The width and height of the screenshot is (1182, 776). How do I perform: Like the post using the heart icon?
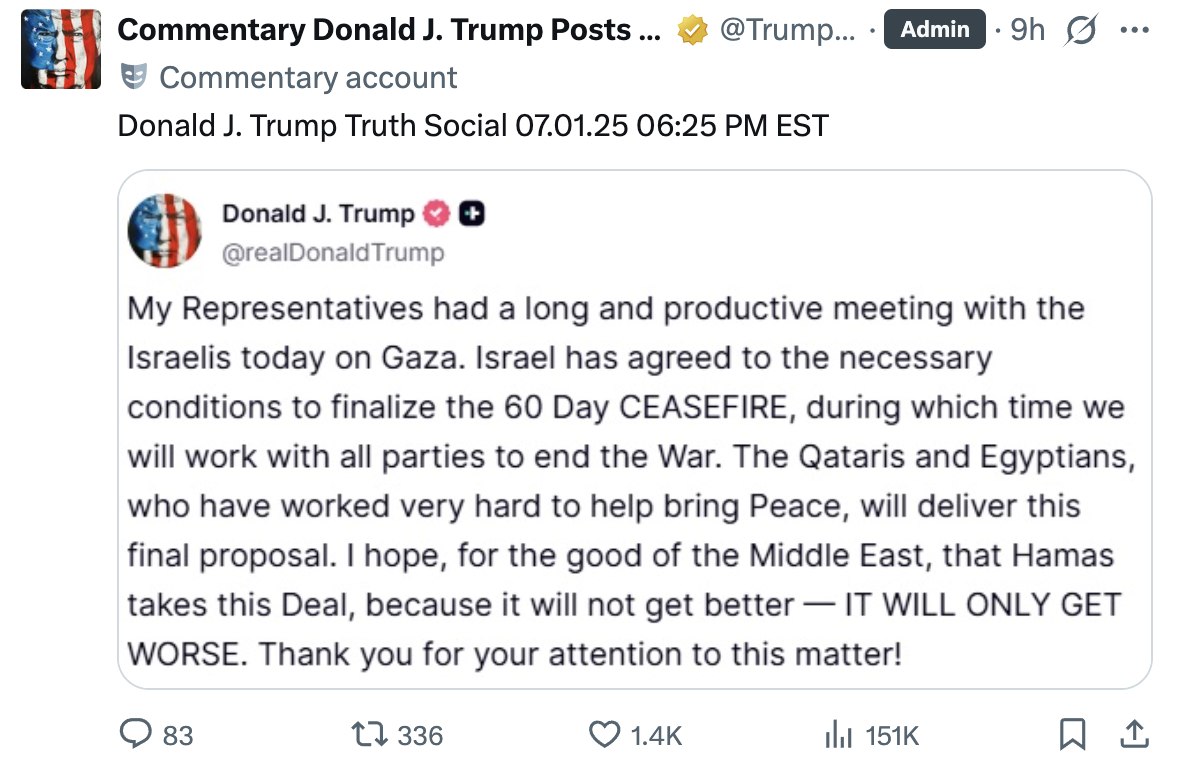606,735
